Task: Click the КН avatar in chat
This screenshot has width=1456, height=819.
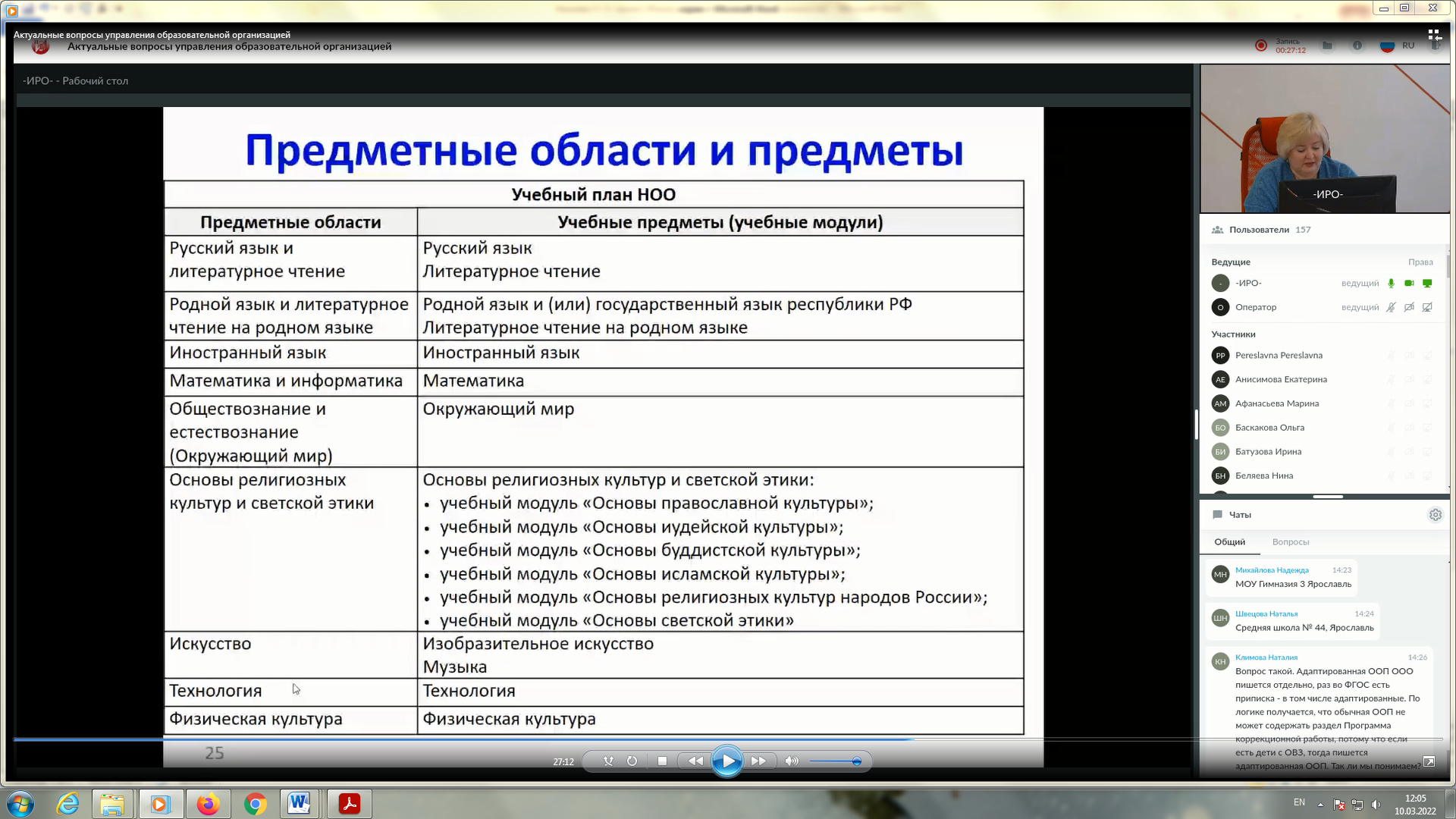Action: click(x=1220, y=662)
